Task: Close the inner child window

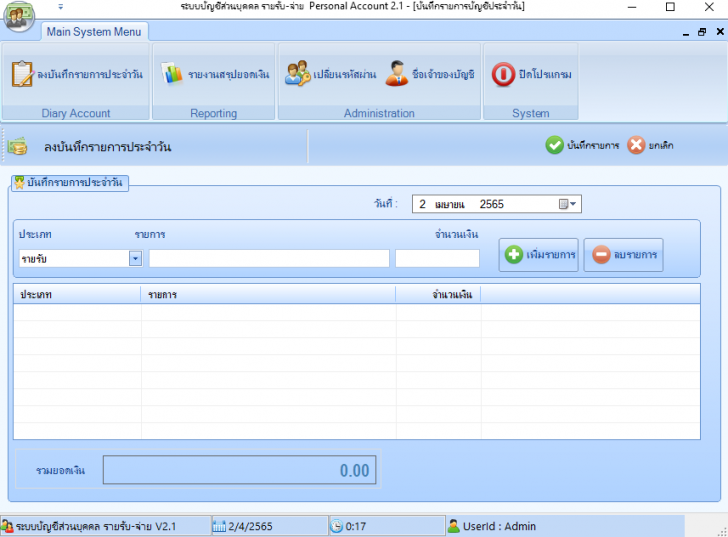Action: (720, 32)
